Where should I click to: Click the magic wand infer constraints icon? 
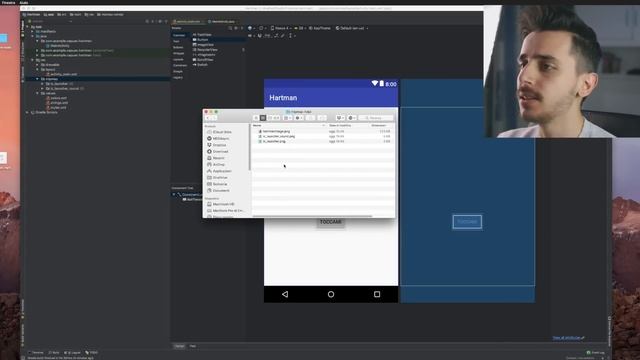pos(282,36)
